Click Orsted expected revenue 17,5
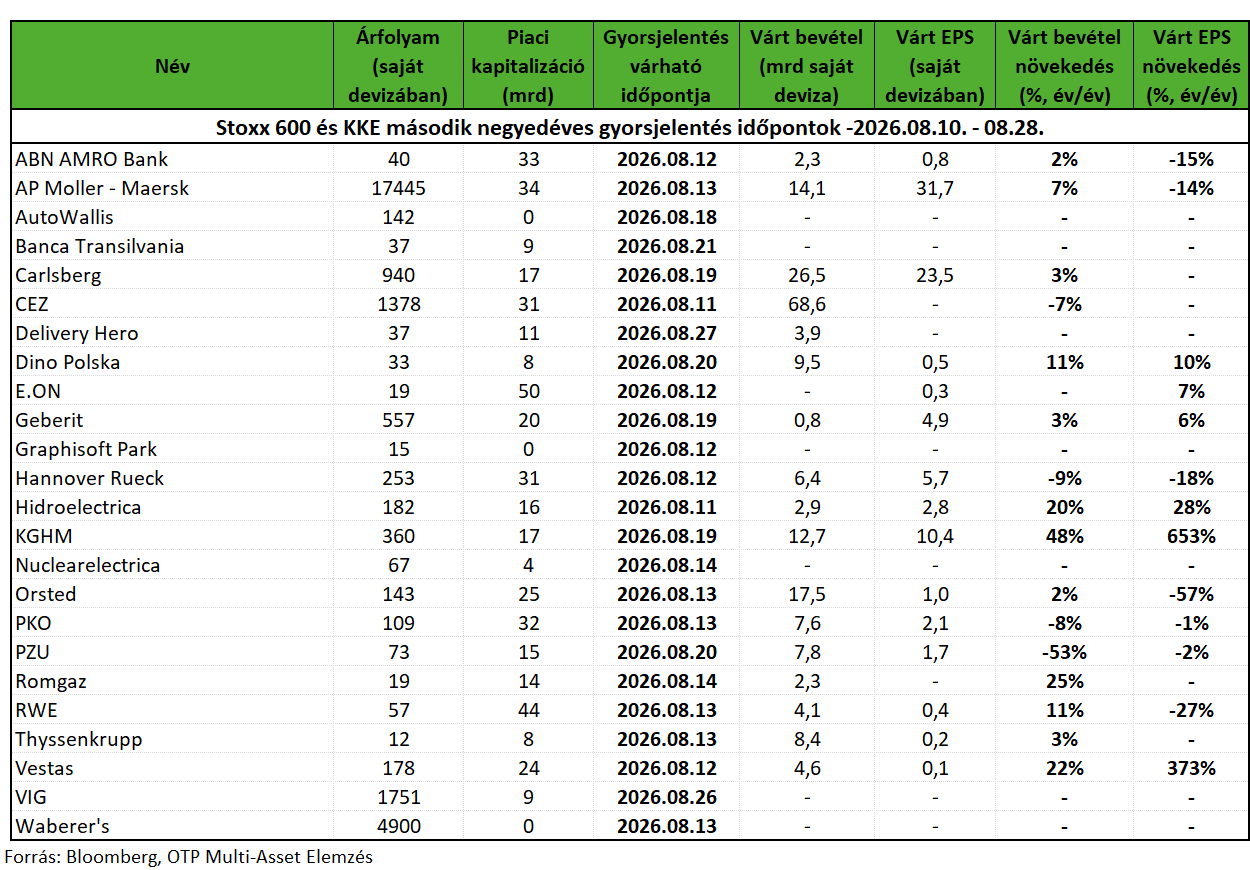This screenshot has height=870, width=1250. click(x=806, y=594)
